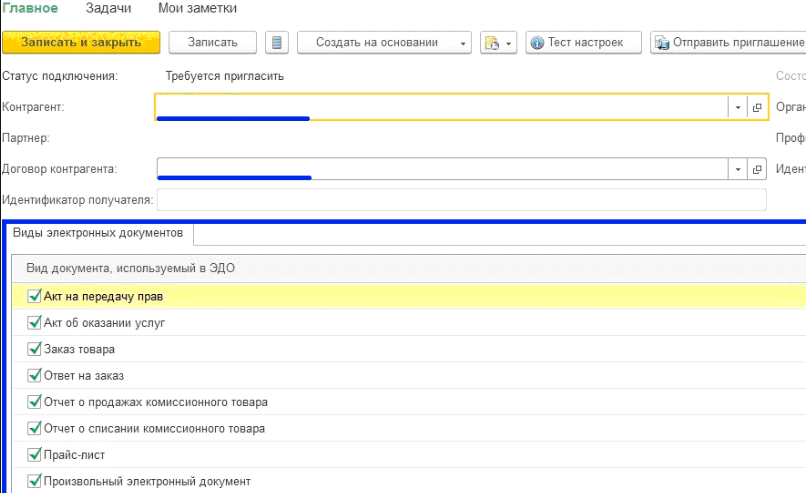The width and height of the screenshot is (806, 493).
Task: Open the Задачи section
Action: [108, 8]
